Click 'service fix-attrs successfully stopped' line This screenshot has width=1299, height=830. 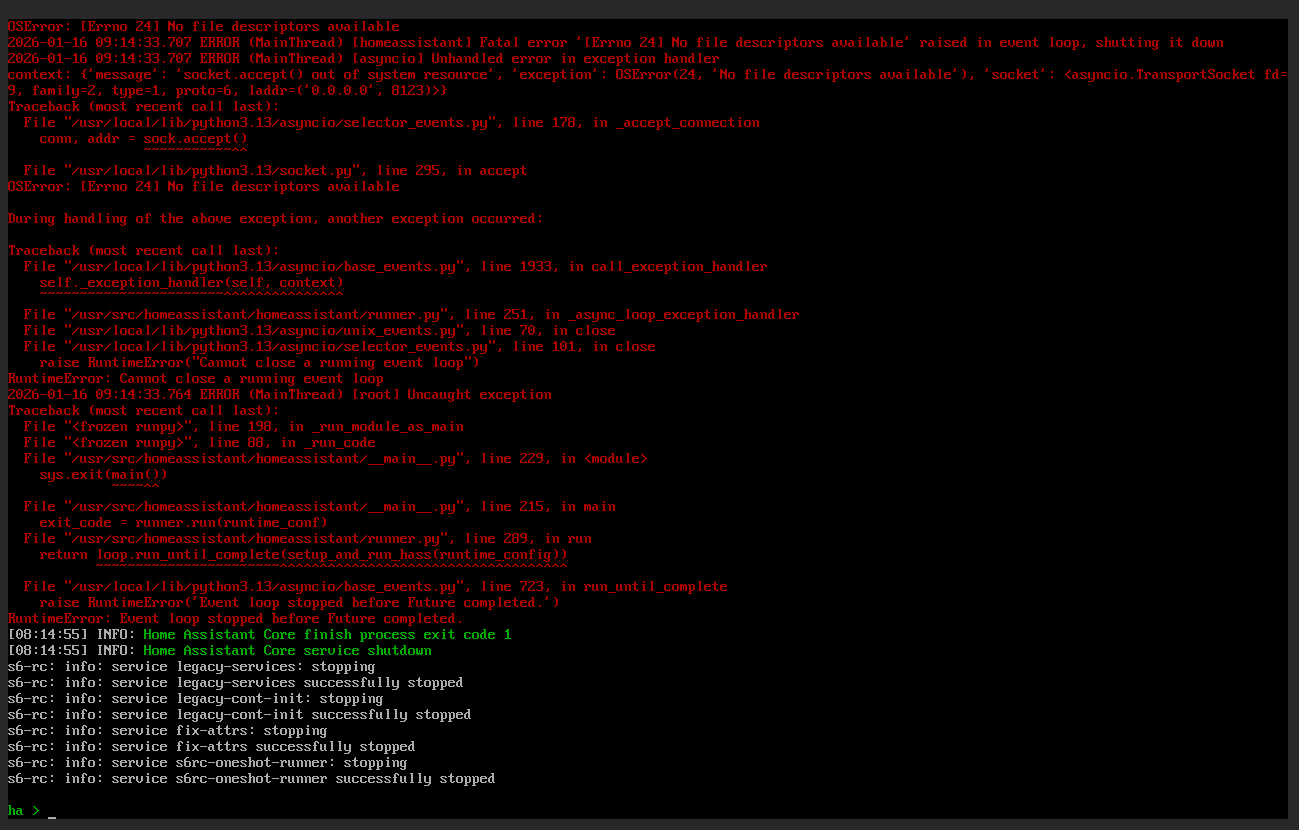pyautogui.click(x=211, y=747)
